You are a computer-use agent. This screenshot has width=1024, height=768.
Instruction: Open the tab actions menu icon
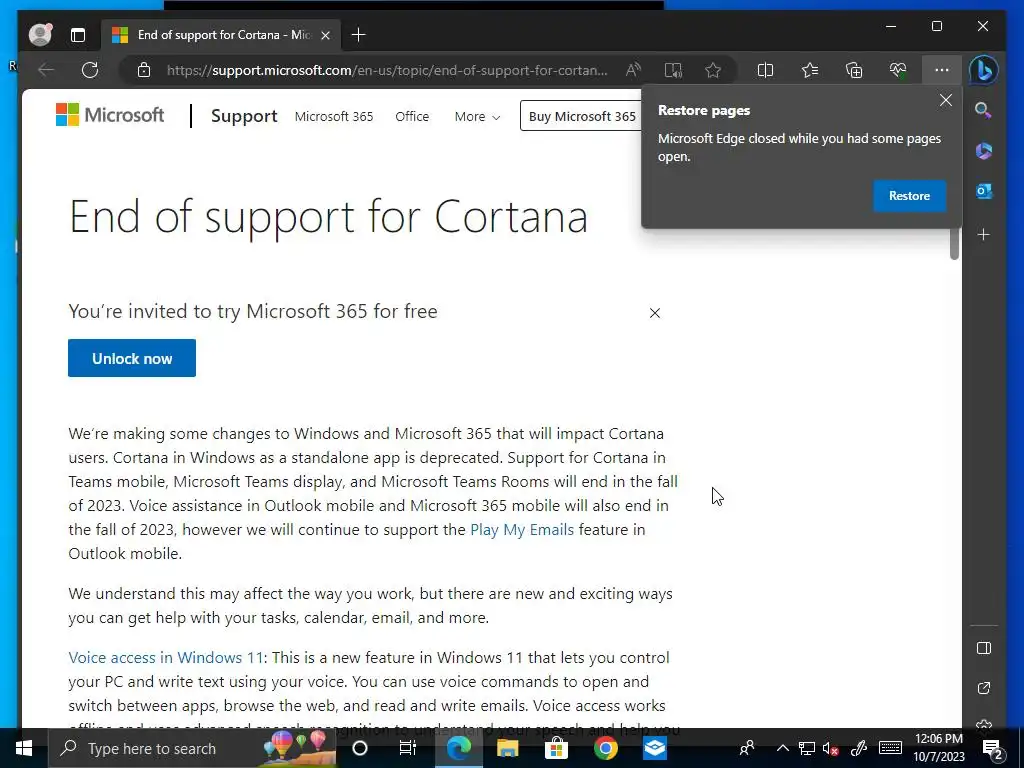click(x=78, y=35)
